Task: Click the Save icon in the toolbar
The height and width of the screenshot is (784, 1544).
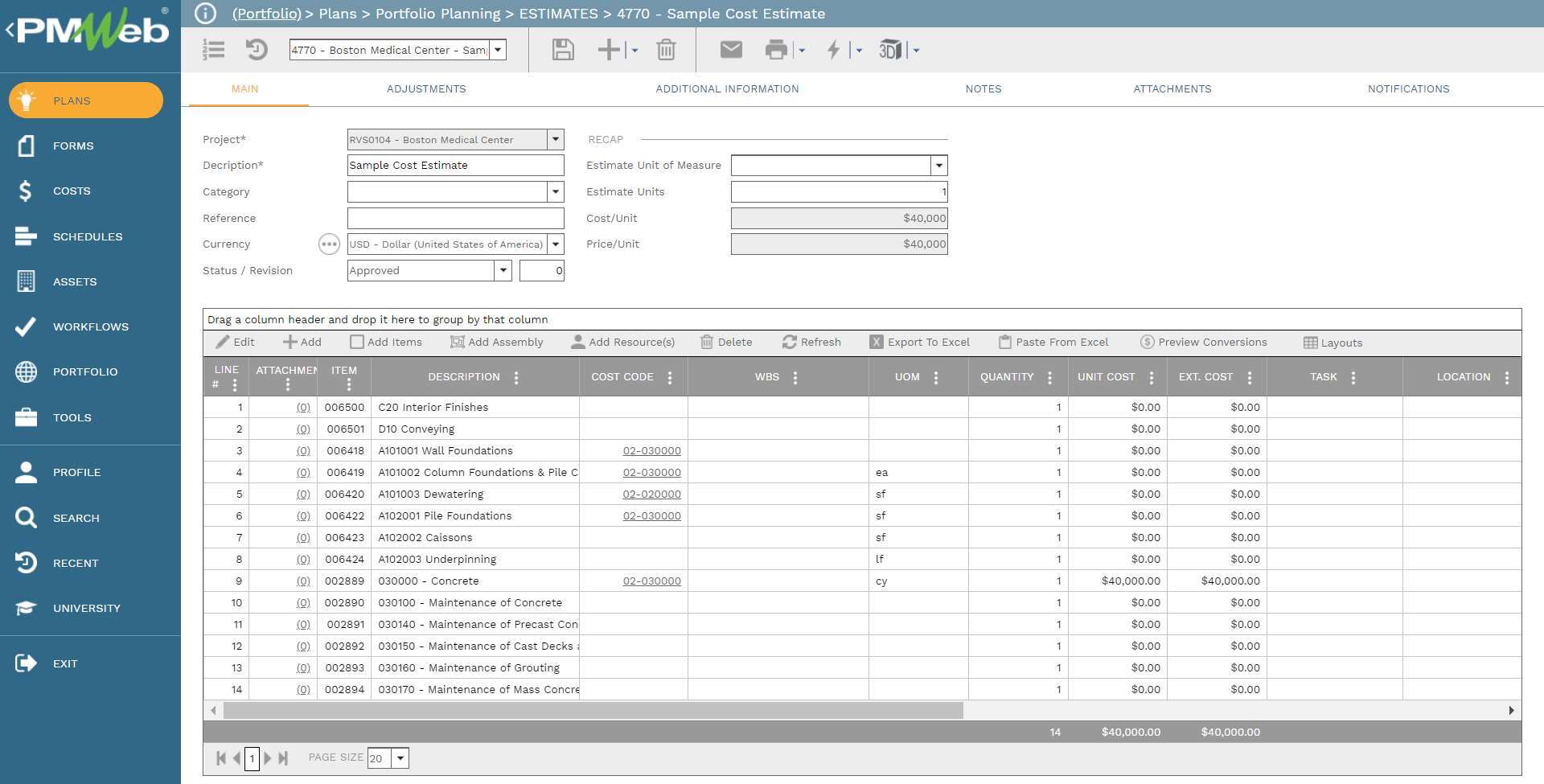Action: click(x=562, y=50)
